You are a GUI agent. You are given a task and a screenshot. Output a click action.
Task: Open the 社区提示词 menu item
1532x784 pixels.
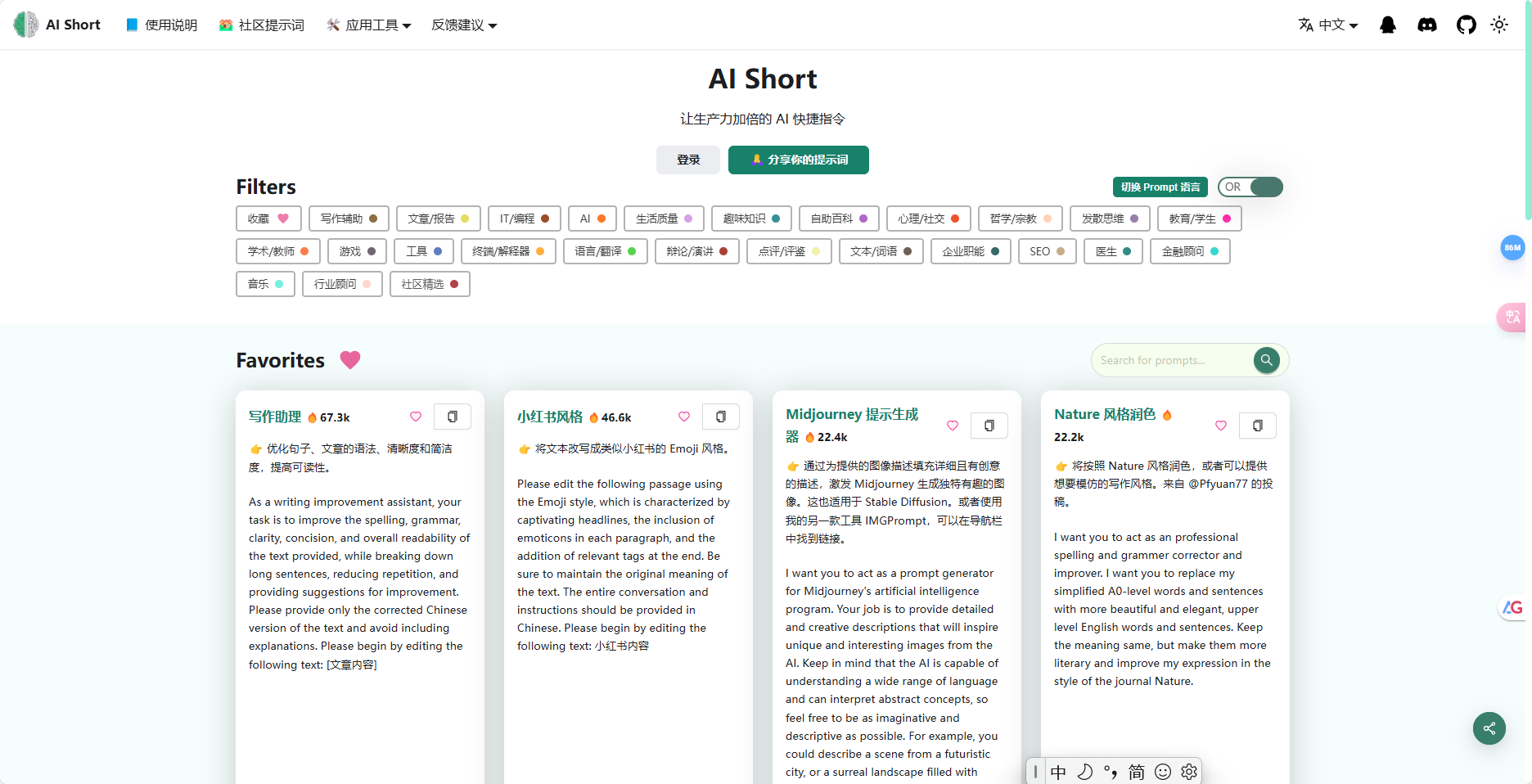261,25
